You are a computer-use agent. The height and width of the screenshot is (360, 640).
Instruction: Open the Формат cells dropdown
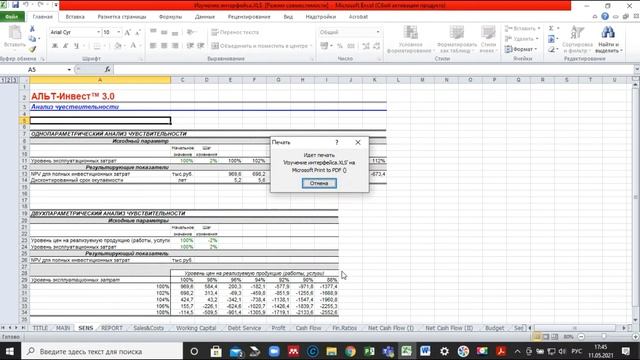pyautogui.click(x=520, y=49)
